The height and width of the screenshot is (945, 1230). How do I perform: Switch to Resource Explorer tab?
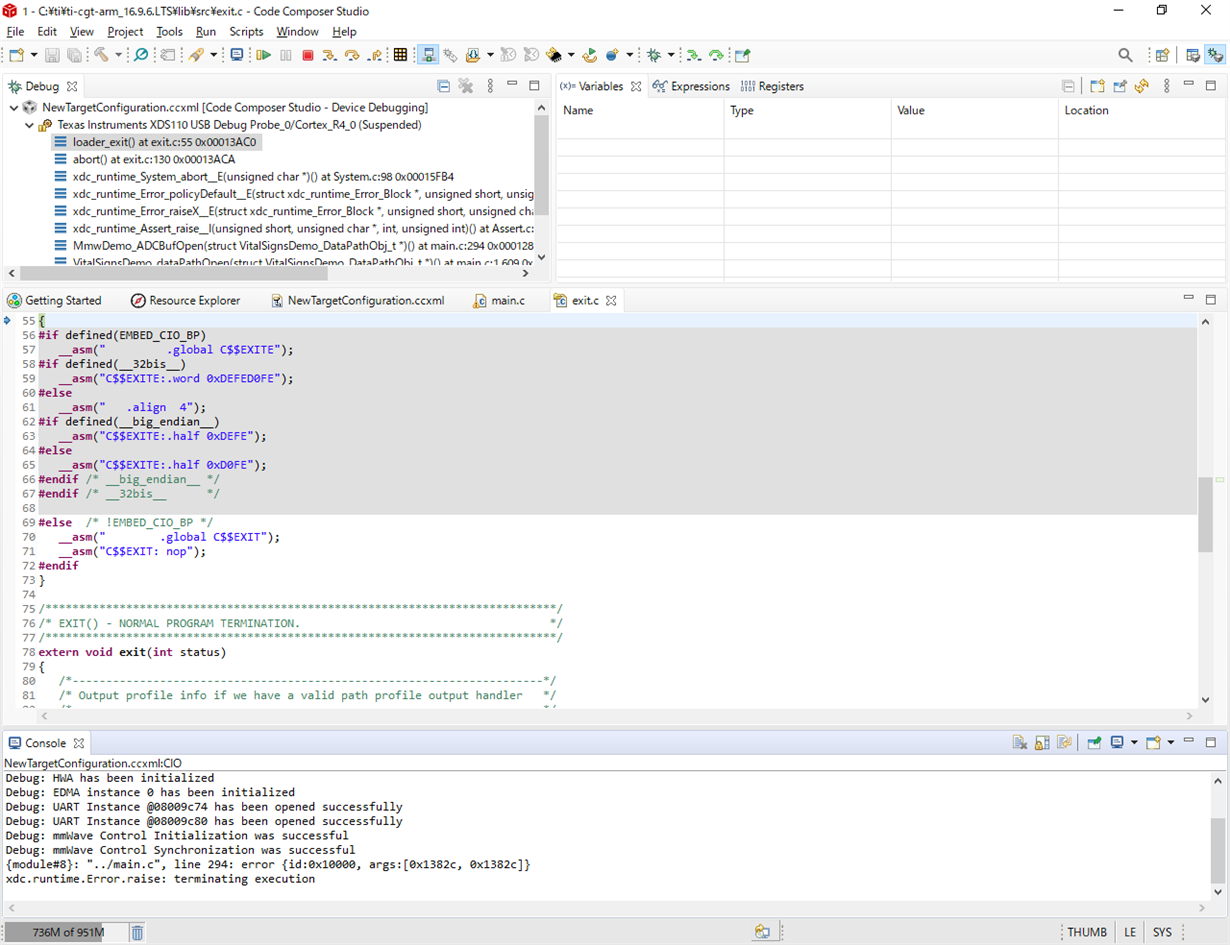[x=186, y=300]
